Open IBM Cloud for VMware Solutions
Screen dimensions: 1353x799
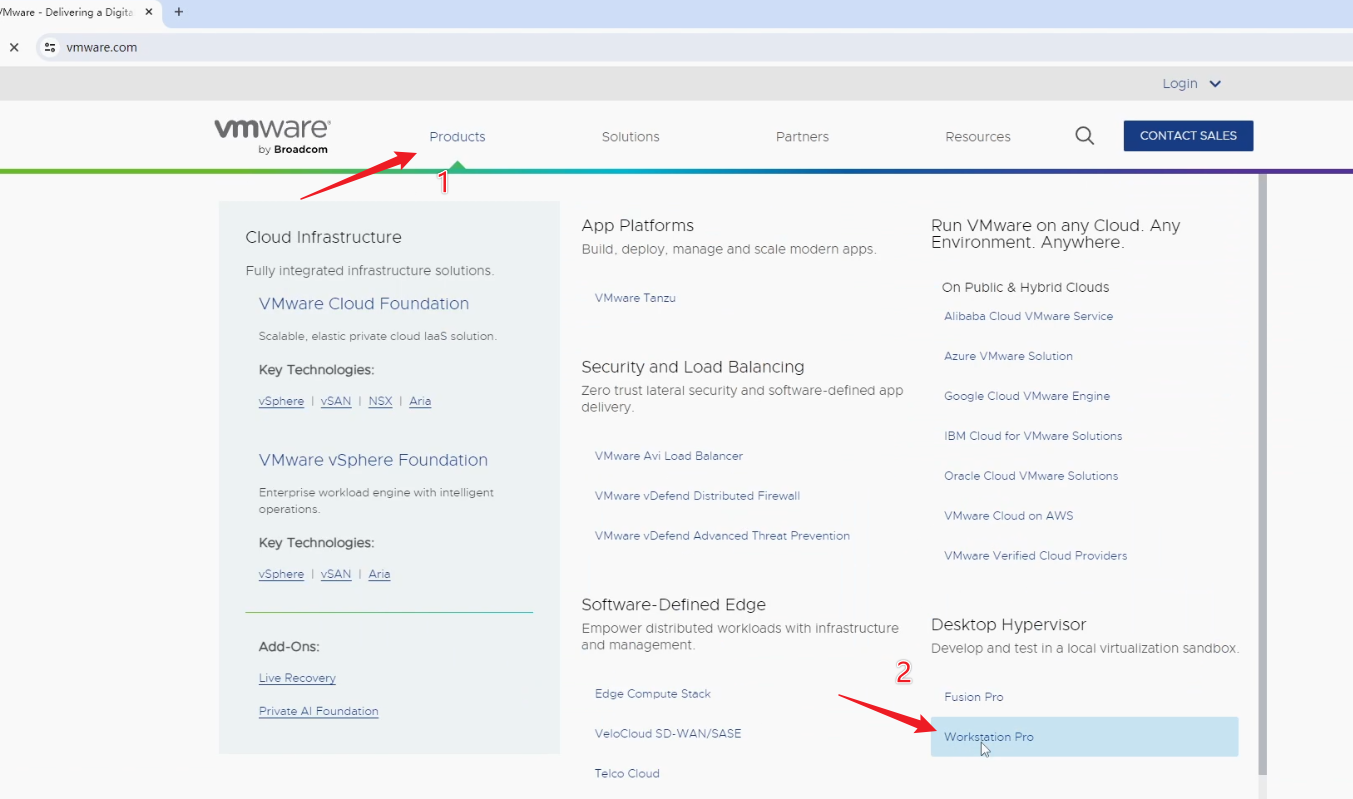[1033, 436]
